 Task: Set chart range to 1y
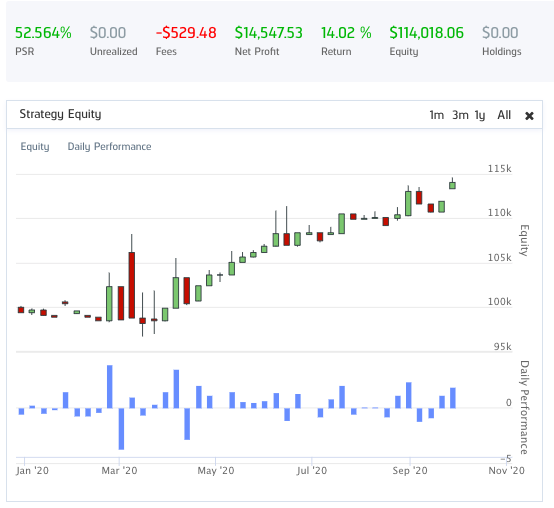(479, 116)
